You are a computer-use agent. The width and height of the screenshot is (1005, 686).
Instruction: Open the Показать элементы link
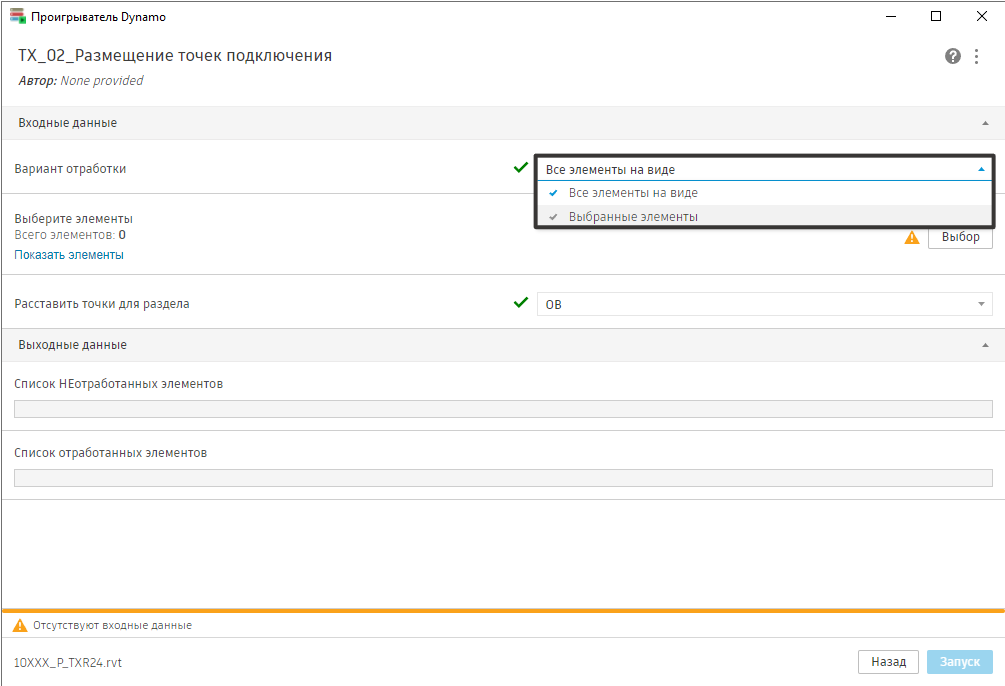pyautogui.click(x=69, y=255)
